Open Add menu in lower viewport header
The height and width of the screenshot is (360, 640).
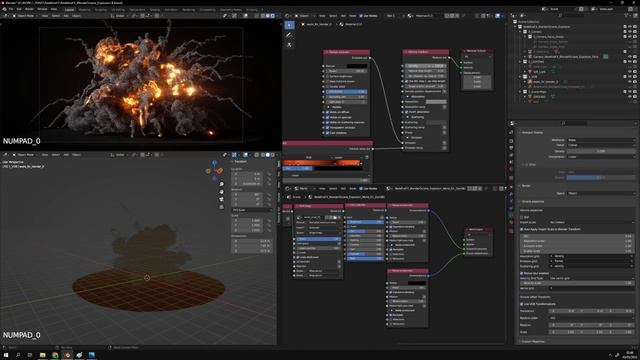(66, 155)
